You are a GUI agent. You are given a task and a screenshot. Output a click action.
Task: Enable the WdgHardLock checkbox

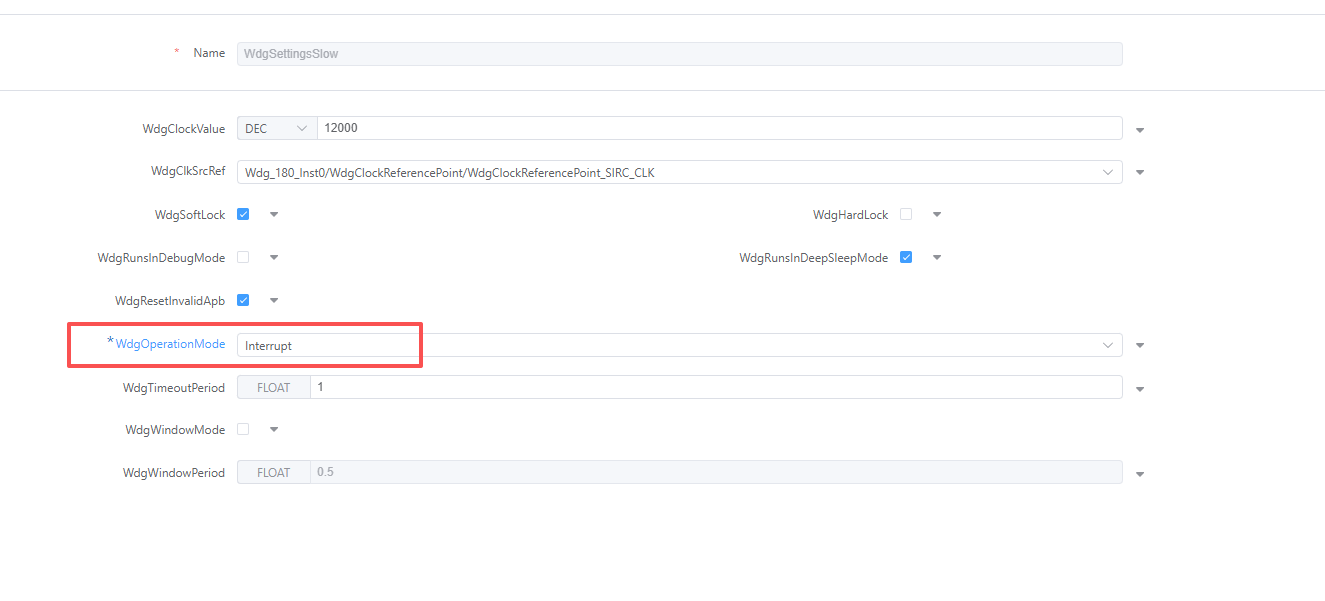tap(906, 214)
